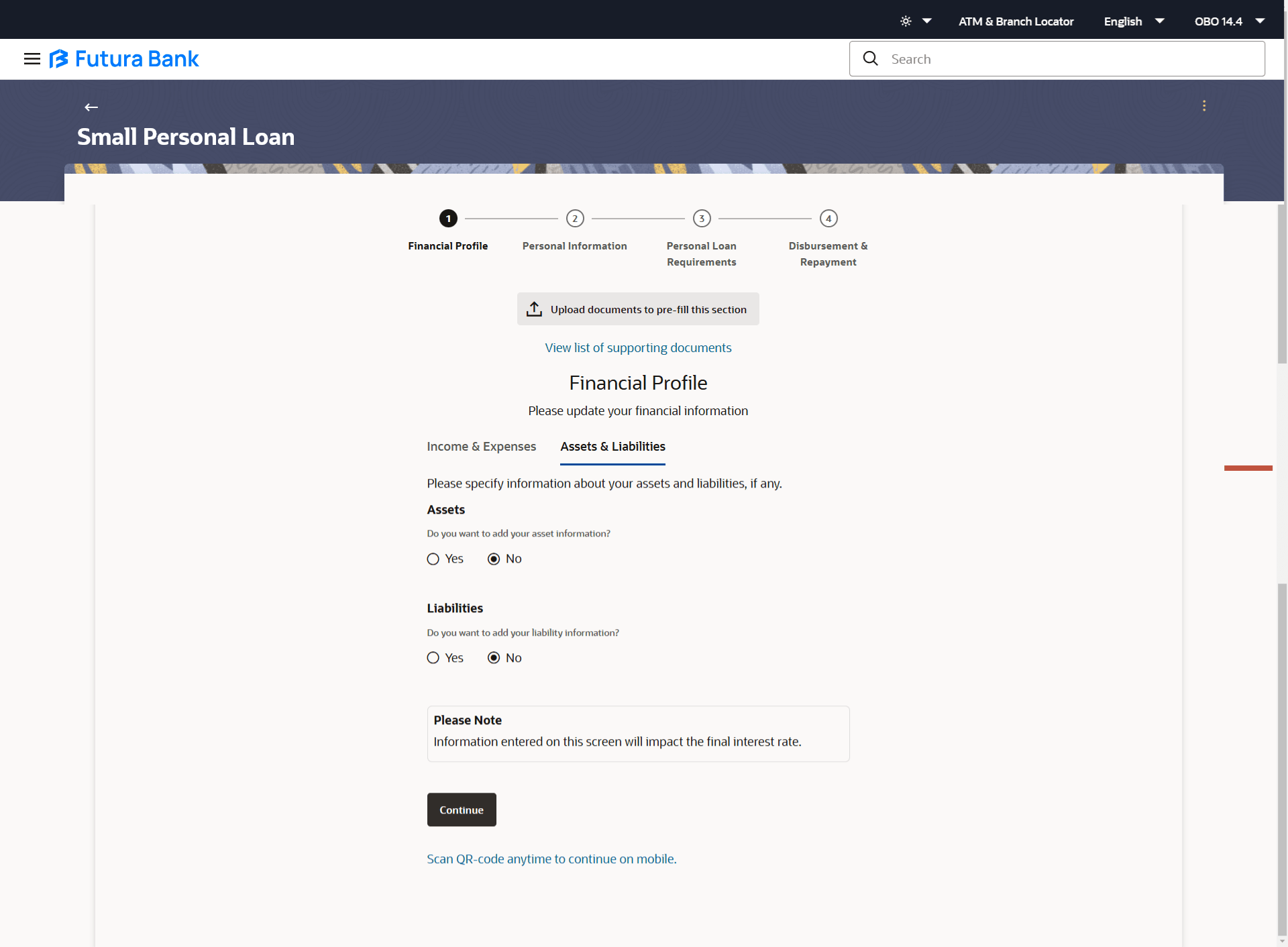Click the brightness theme sun icon
The image size is (1288, 947).
pyautogui.click(x=906, y=21)
